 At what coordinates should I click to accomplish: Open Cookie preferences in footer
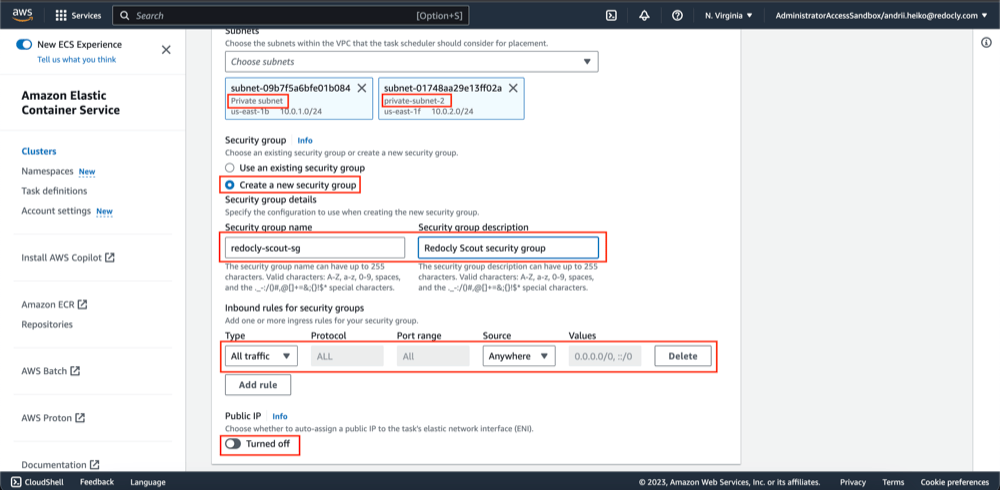pos(955,482)
